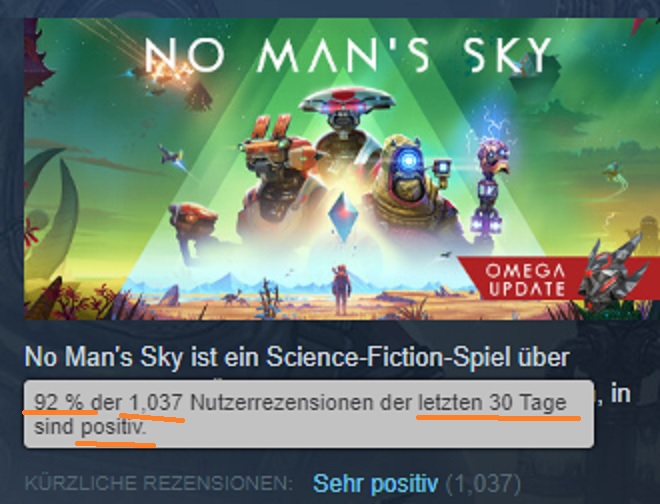
Task: Click the red OMEGA UPDATE badge
Action: [x=525, y=280]
